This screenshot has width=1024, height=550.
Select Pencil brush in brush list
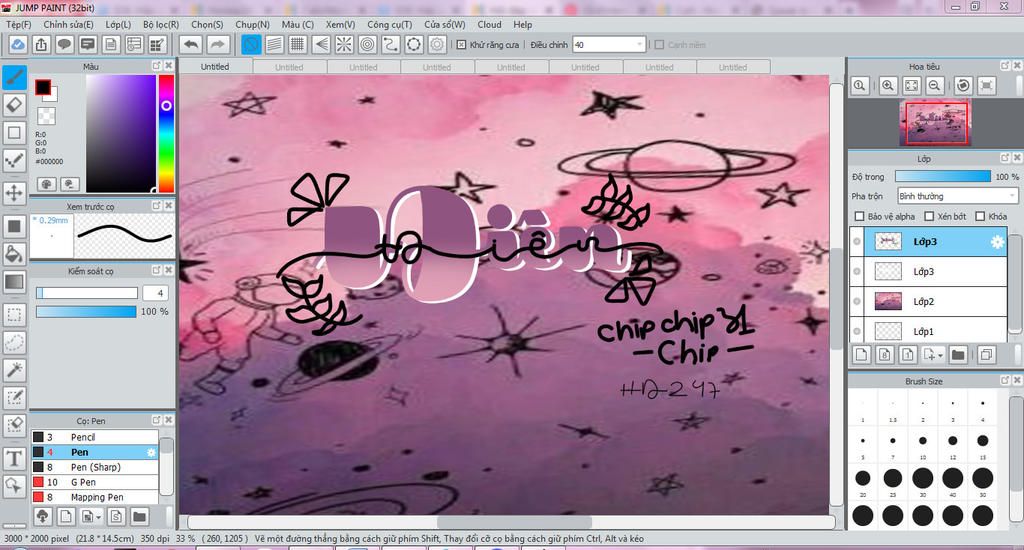[95, 437]
